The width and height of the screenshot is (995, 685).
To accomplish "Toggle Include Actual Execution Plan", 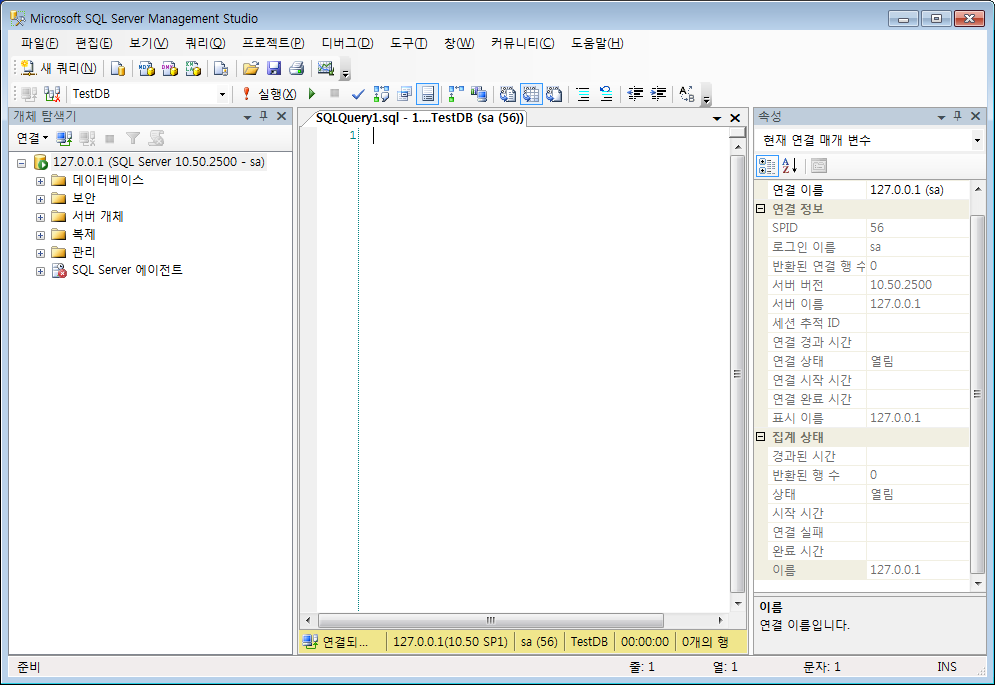I will coord(456,94).
